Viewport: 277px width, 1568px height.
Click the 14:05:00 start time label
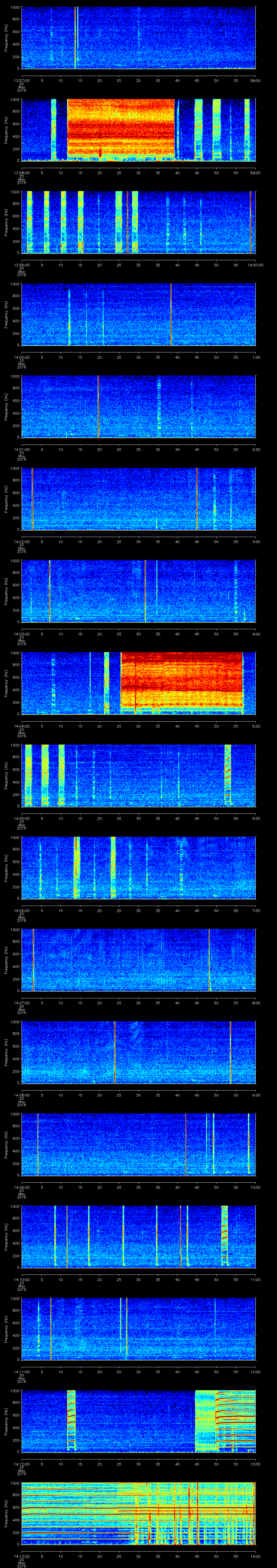[21, 818]
